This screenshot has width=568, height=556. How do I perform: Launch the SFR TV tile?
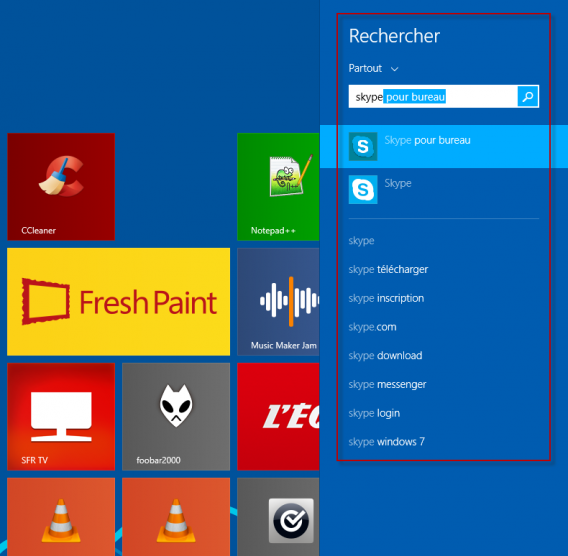click(61, 417)
